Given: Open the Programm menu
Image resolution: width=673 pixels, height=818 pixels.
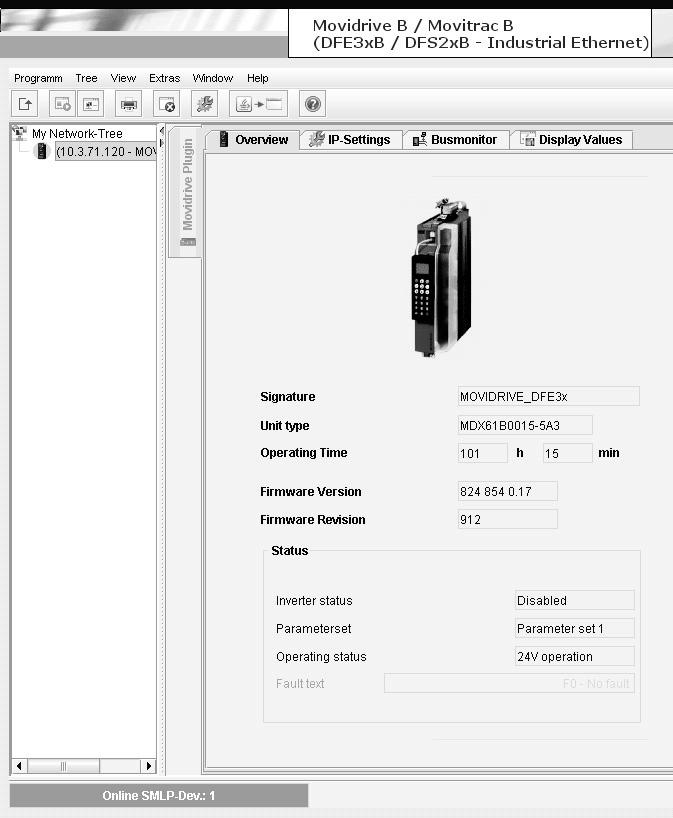Looking at the screenshot, I should tap(38, 78).
